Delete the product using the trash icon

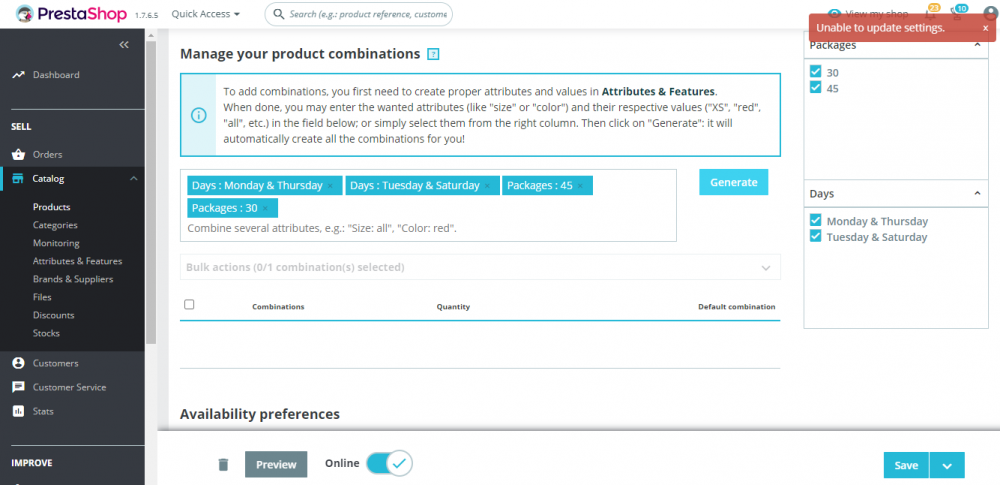(x=223, y=464)
